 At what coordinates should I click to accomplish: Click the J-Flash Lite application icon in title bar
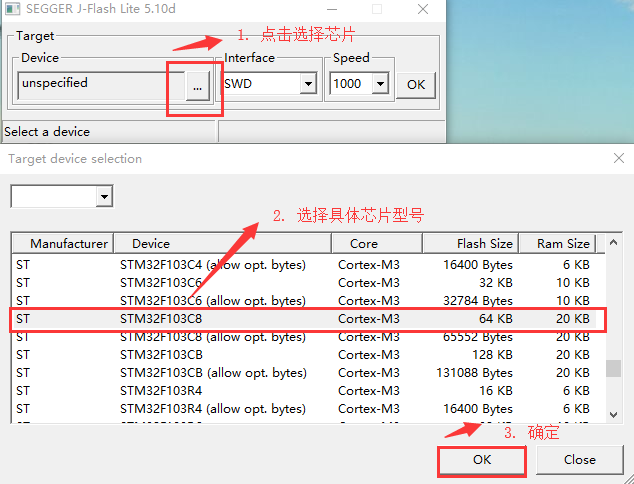pos(12,8)
